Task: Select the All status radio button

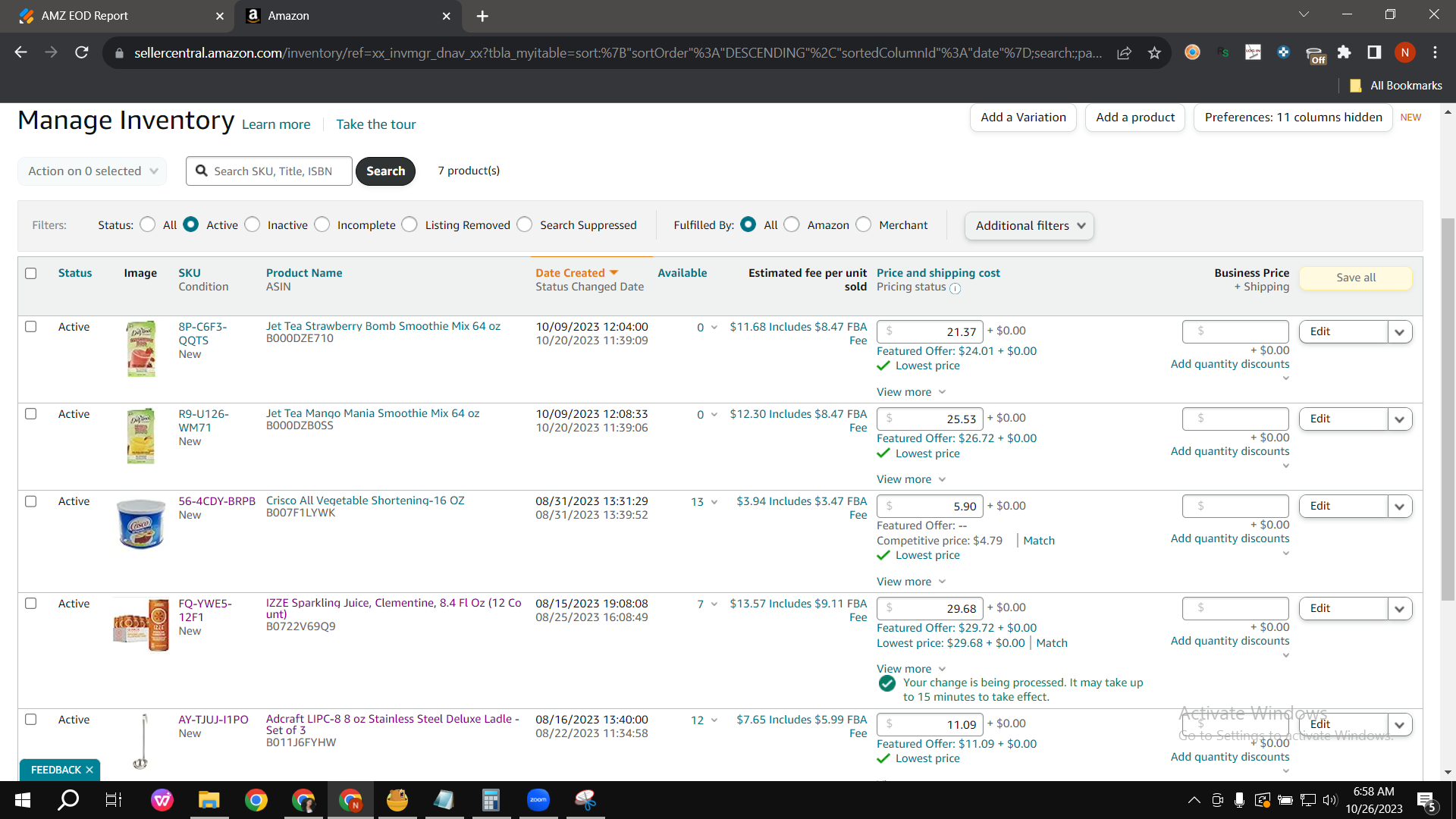Action: click(x=148, y=224)
